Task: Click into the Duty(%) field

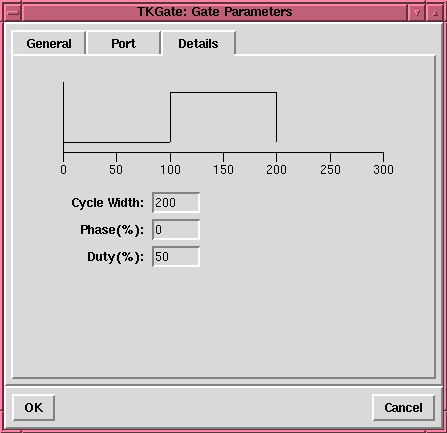Action: click(x=176, y=256)
